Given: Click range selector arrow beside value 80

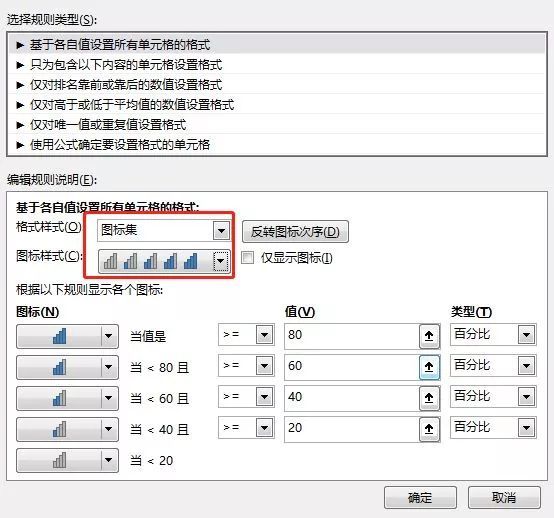Looking at the screenshot, I should (x=429, y=336).
